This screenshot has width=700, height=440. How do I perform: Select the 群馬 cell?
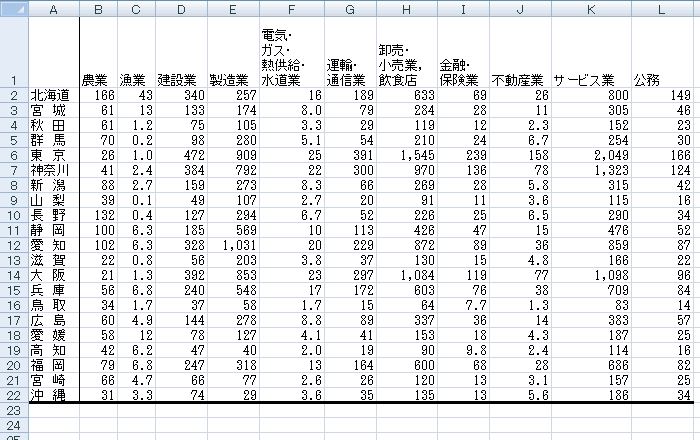pyautogui.click(x=54, y=141)
